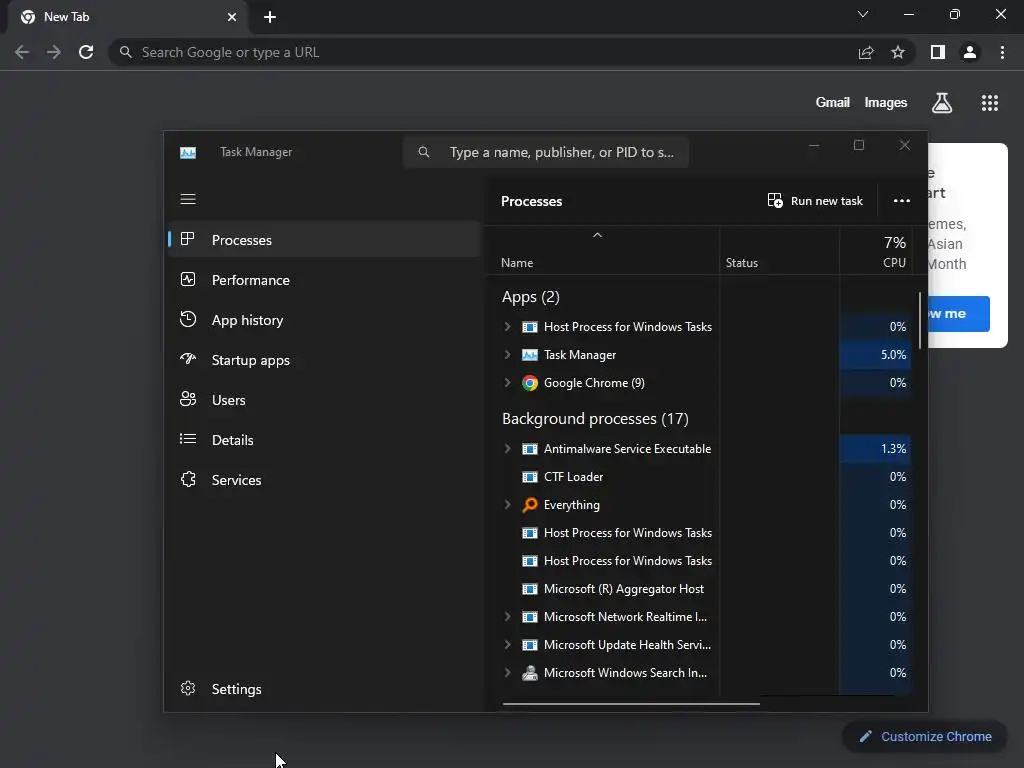Sort processes by the Name column

coord(603,251)
